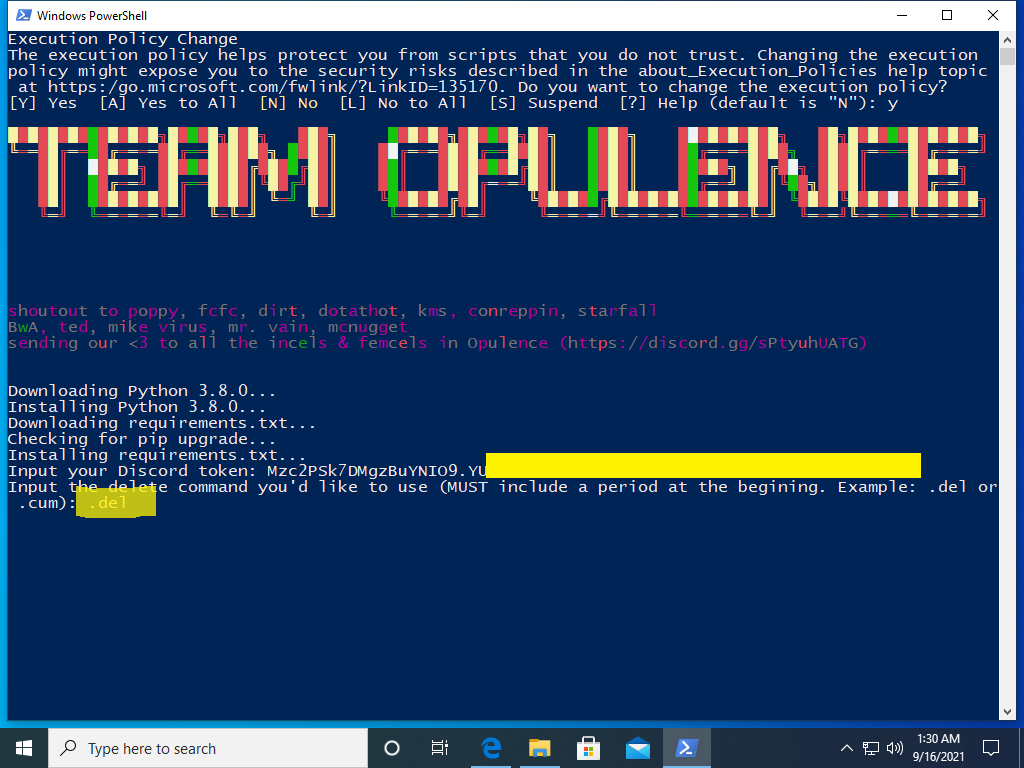
Task: Click the scrollbar up arrow
Action: (1008, 39)
